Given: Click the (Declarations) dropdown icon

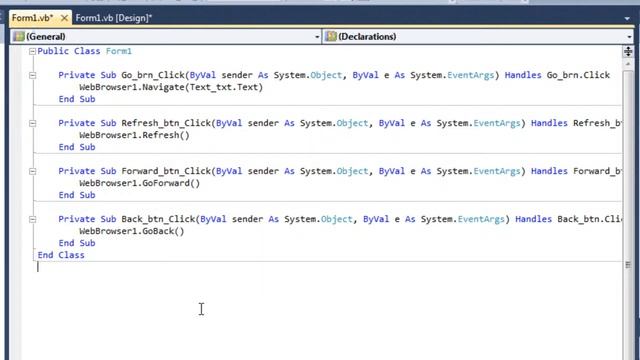Looking at the screenshot, I should pos(331,36).
